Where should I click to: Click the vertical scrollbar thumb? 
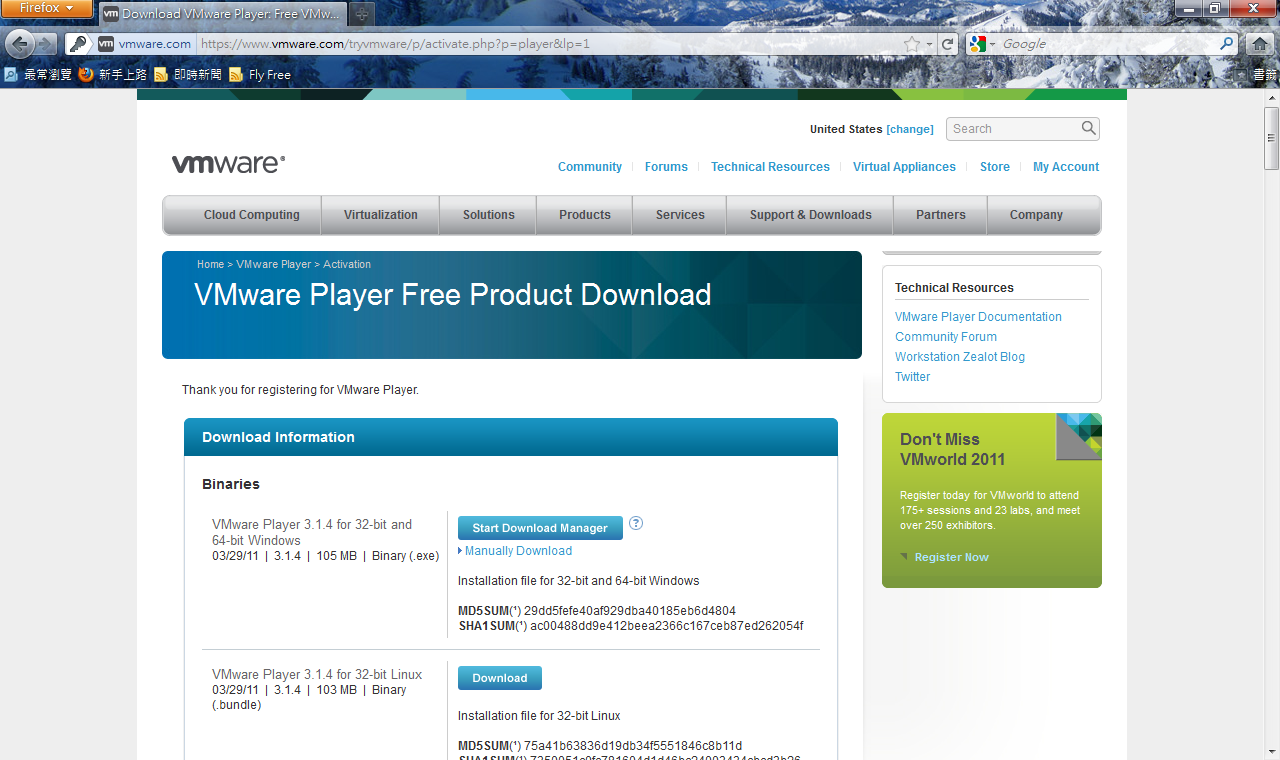click(1271, 137)
